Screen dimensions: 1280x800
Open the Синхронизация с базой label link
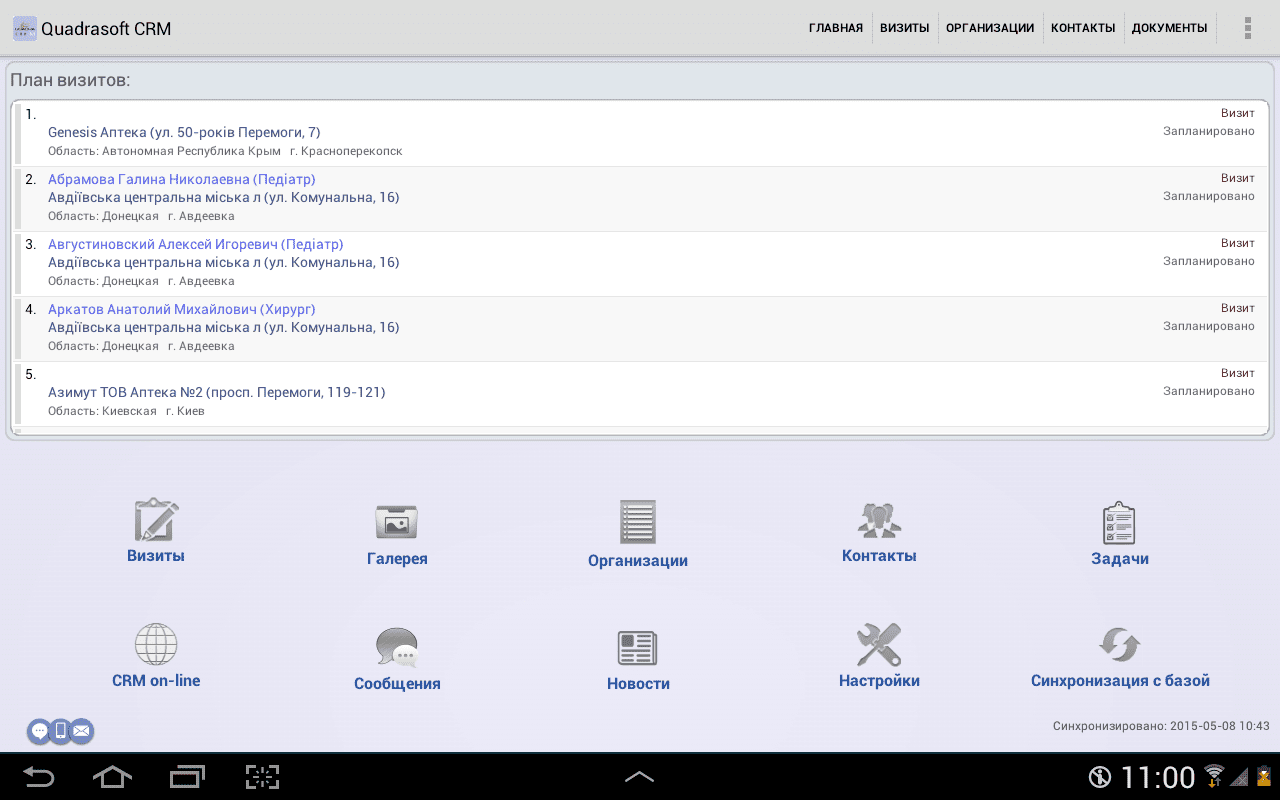pyautogui.click(x=1120, y=681)
